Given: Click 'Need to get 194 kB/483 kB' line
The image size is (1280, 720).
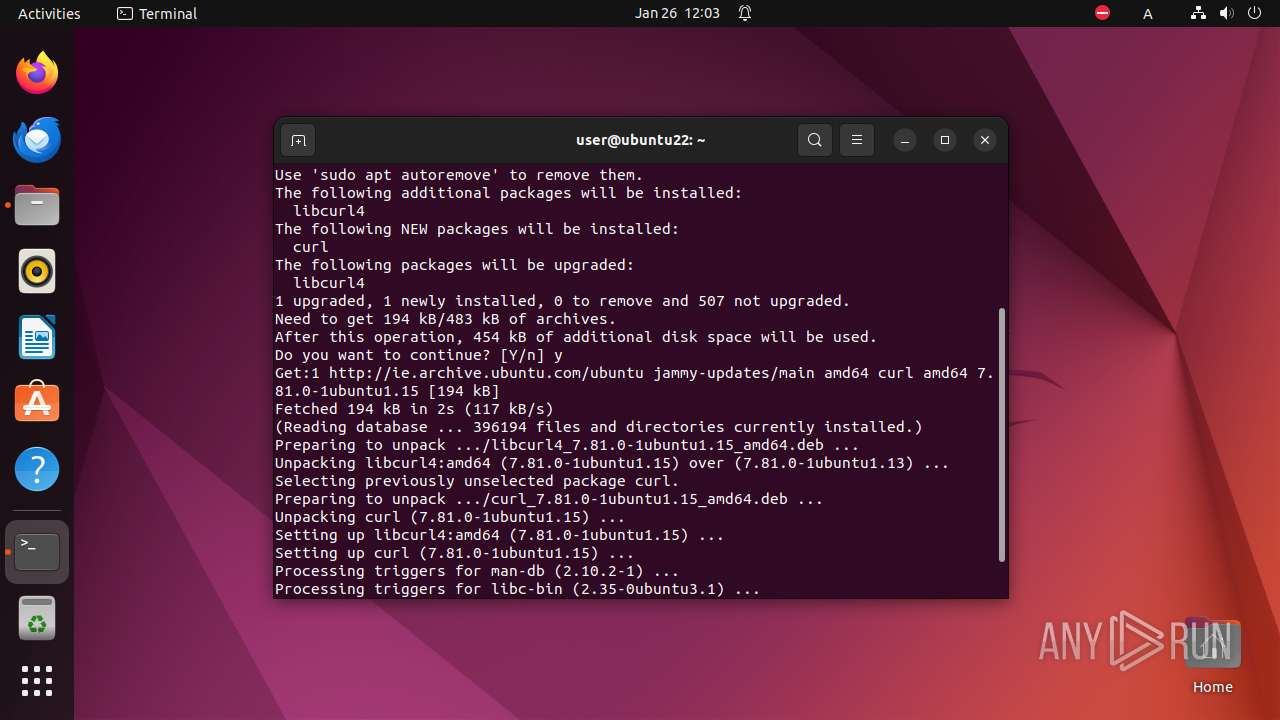Looking at the screenshot, I should pos(446,319).
